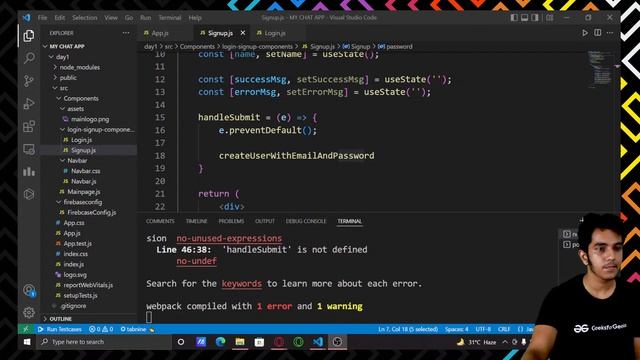Collapse the Components folder

(x=80, y=98)
